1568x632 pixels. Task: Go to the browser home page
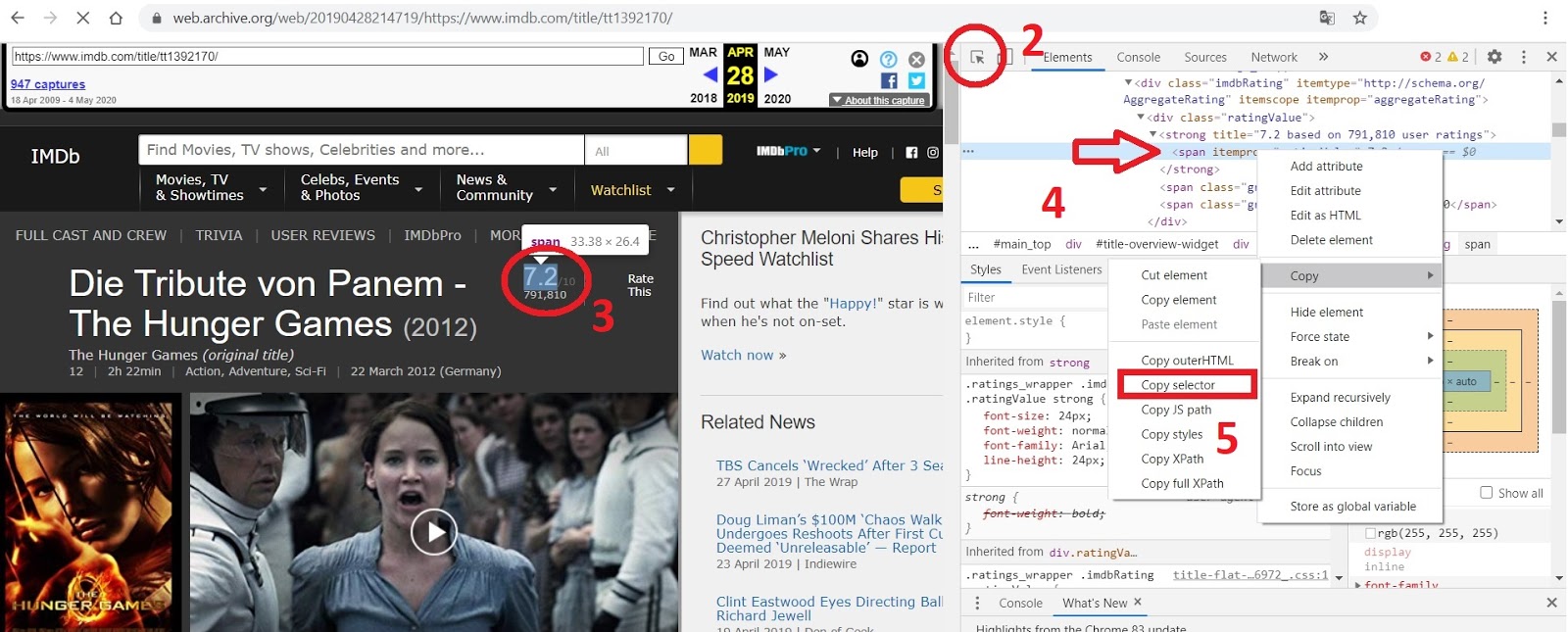point(116,18)
